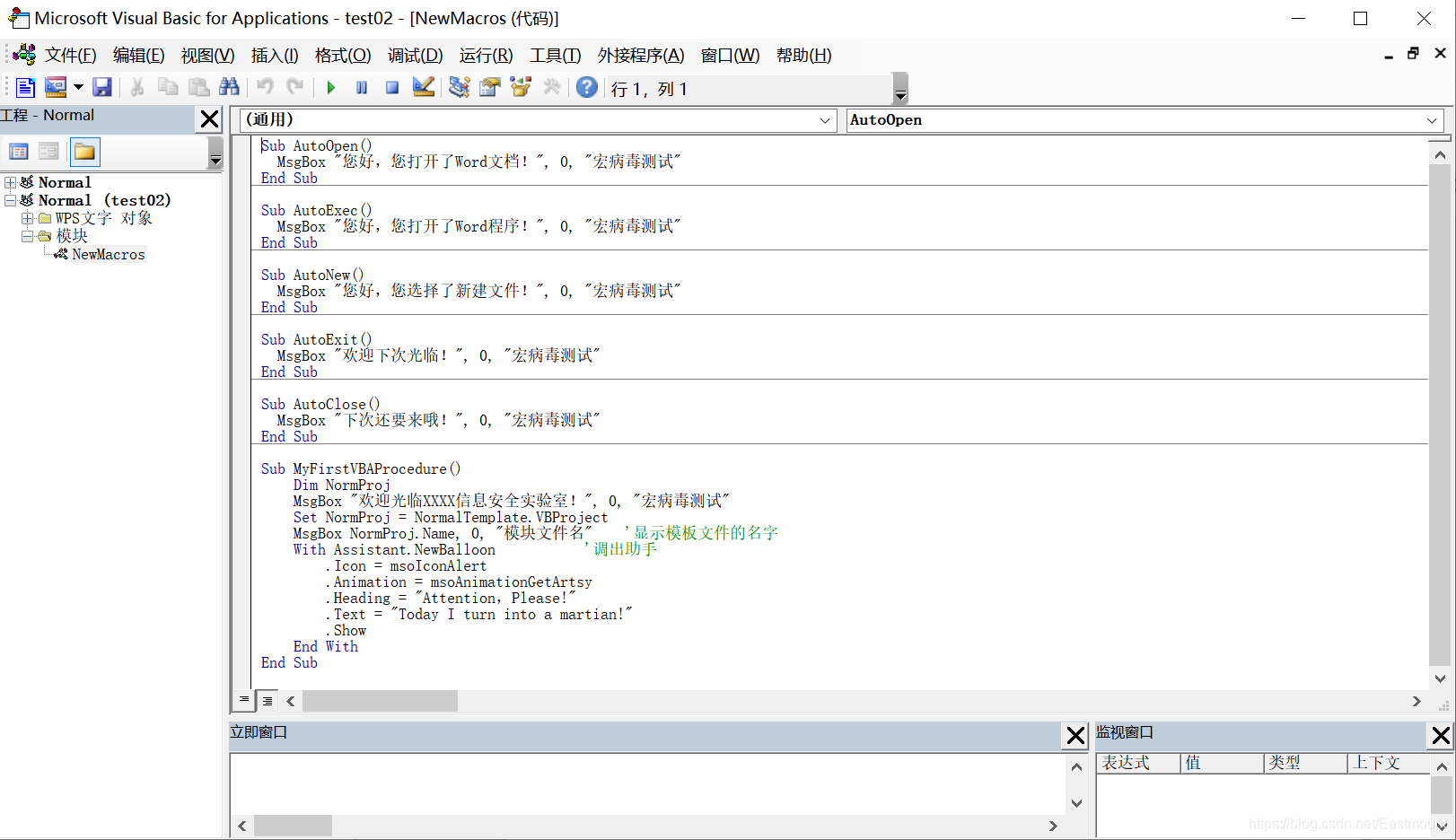The width and height of the screenshot is (1456, 840).
Task: Click the VBA app icon in the menu bar
Action: click(24, 55)
